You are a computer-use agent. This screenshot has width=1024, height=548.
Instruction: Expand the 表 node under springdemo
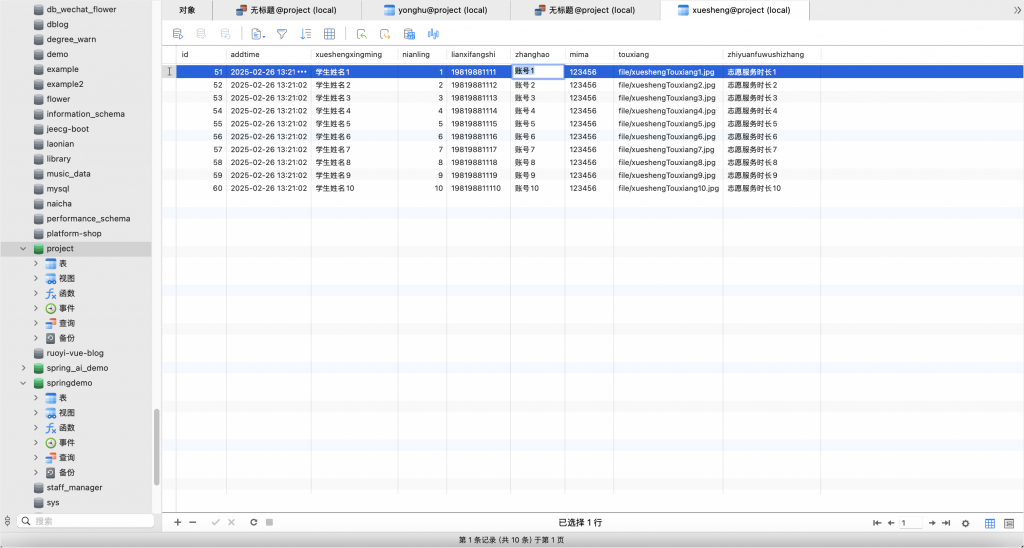point(36,398)
